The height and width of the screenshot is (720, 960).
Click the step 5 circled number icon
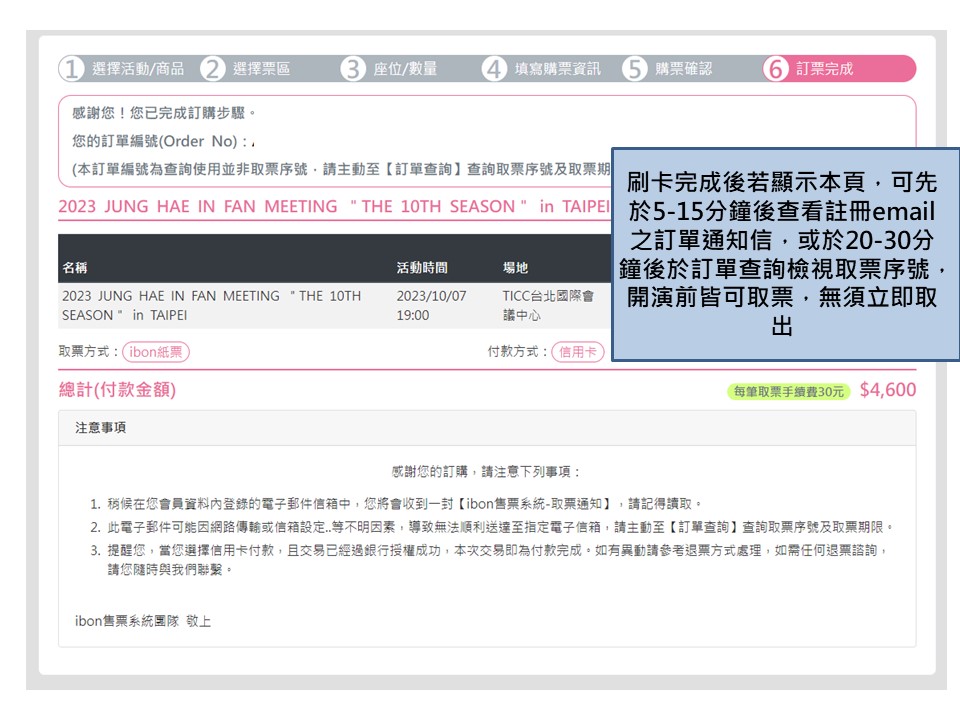635,69
